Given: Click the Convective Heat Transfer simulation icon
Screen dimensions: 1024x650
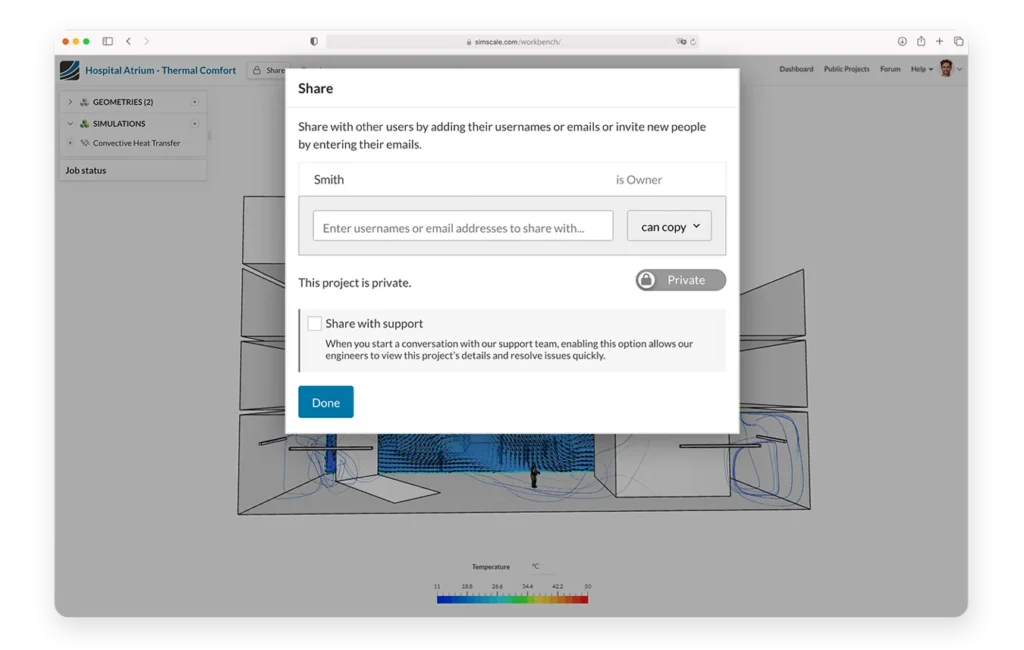Looking at the screenshot, I should [86, 143].
